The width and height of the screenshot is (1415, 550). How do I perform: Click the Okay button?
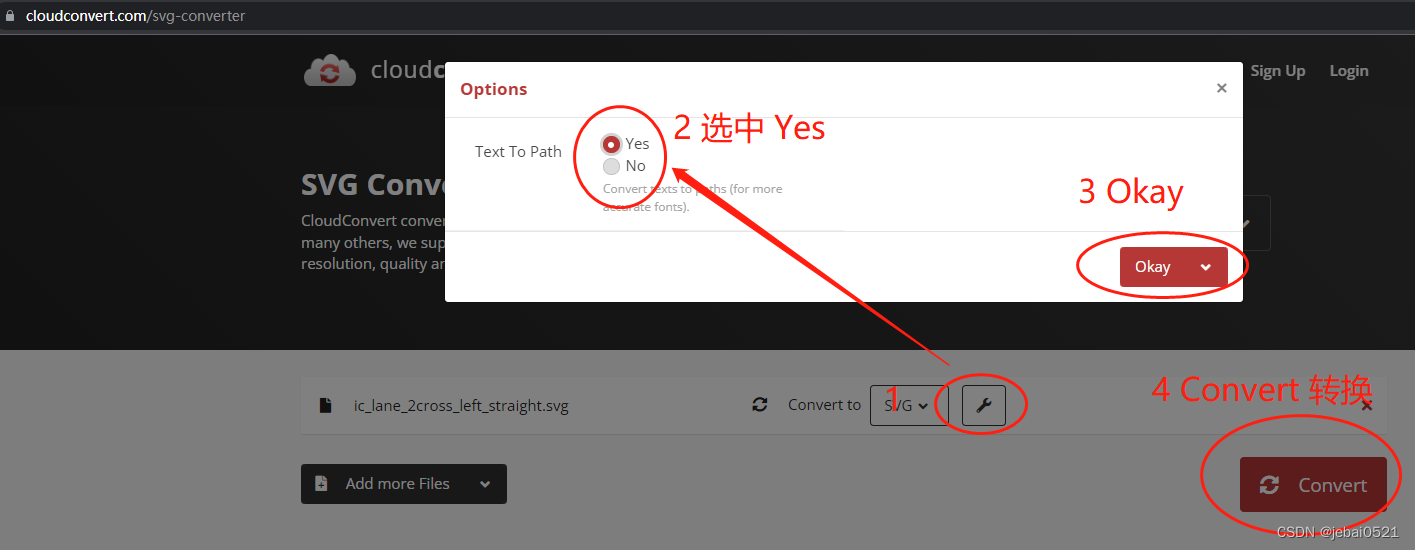tap(1152, 267)
